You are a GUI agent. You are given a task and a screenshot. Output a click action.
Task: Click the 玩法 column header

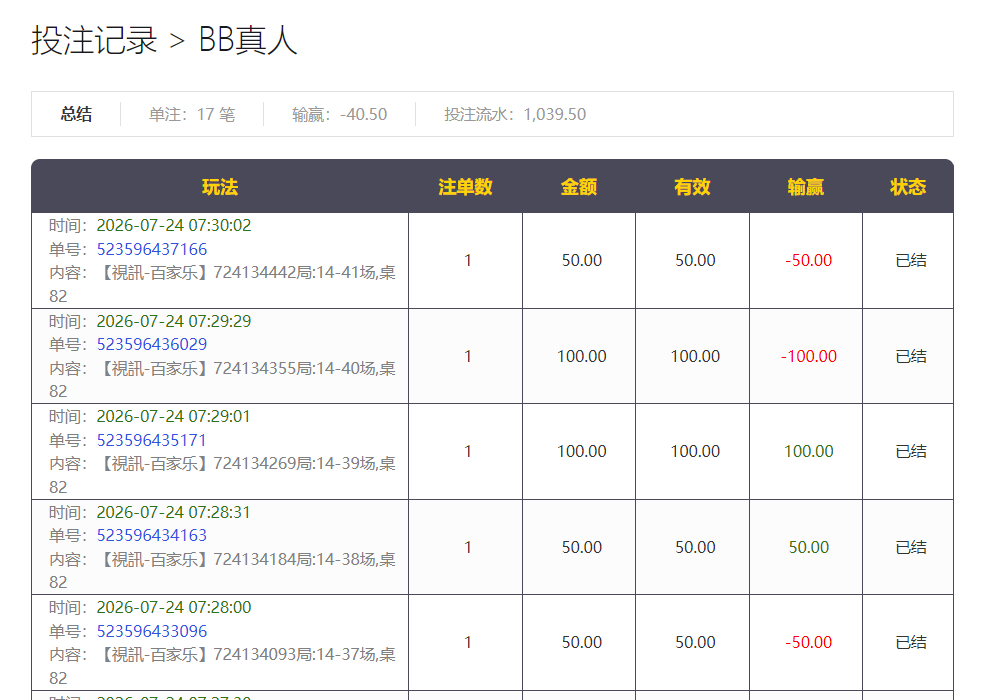[220, 187]
